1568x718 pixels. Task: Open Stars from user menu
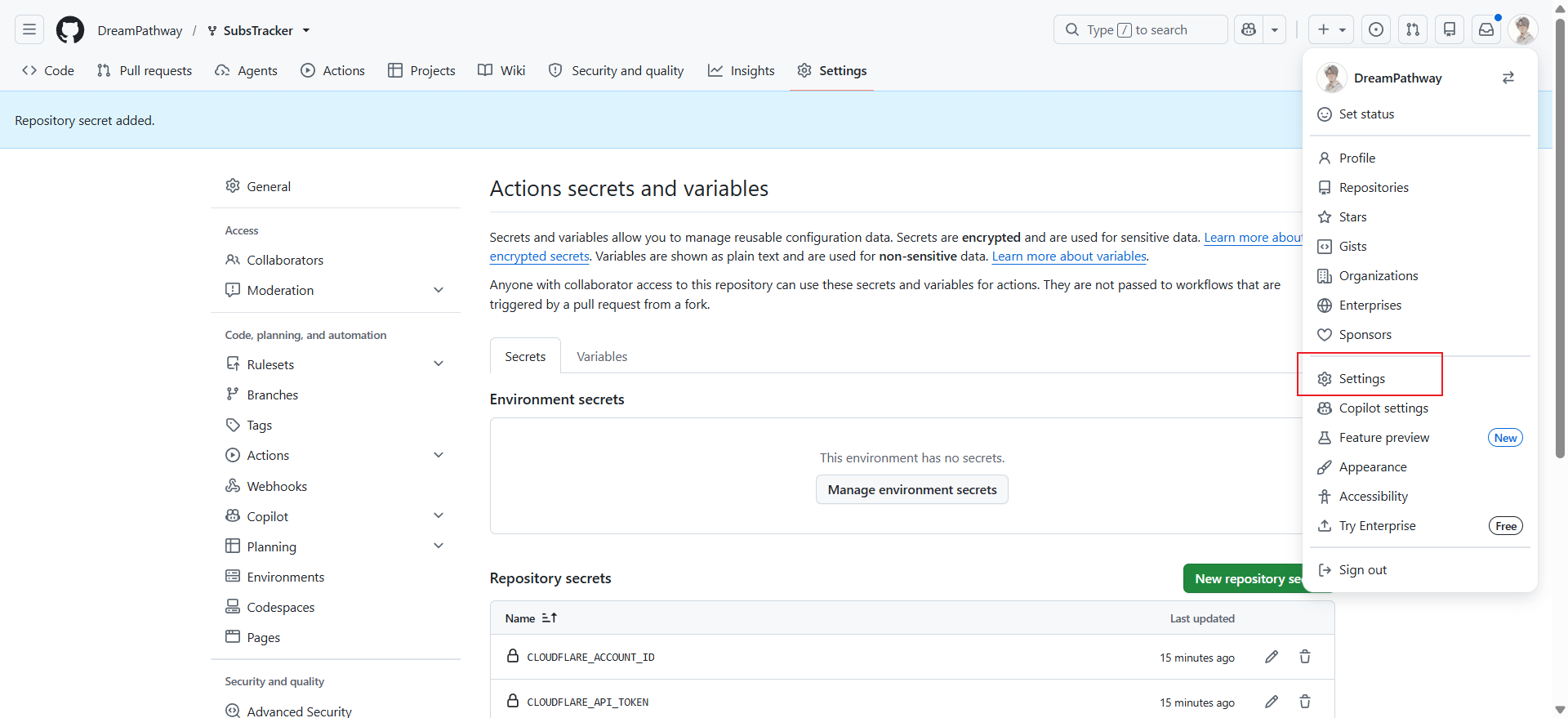[x=1420, y=217]
